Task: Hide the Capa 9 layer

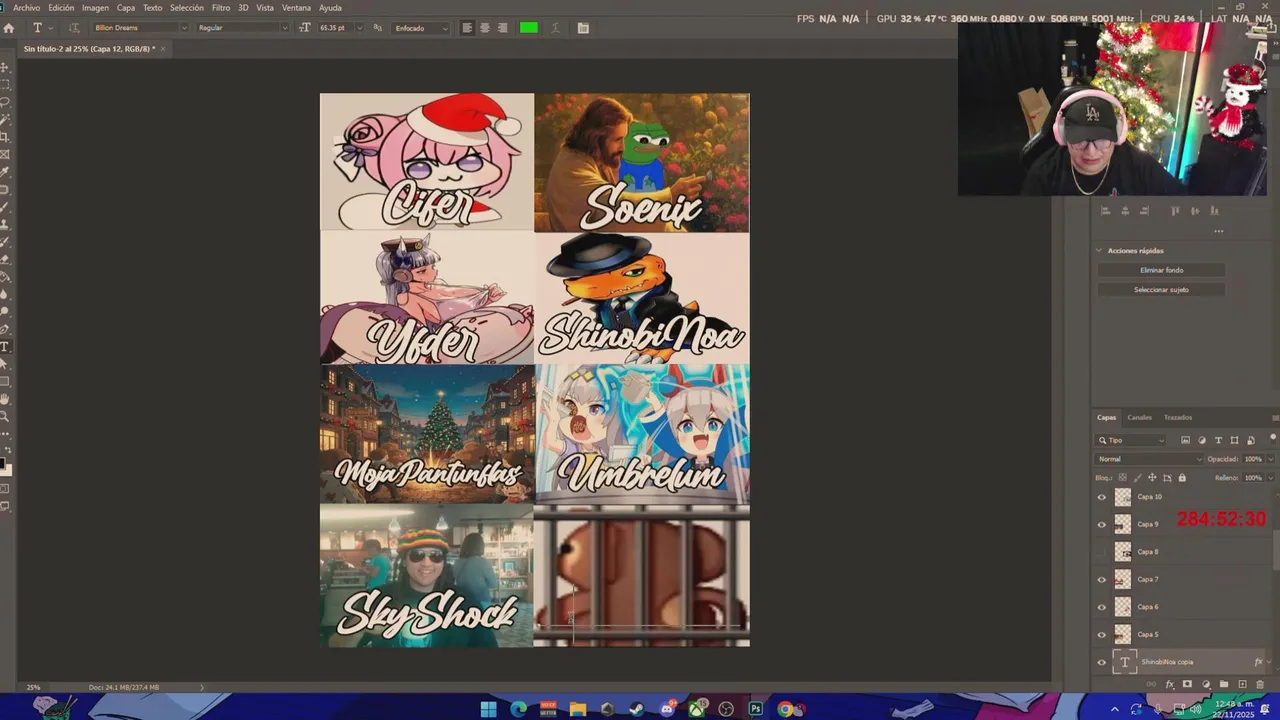Action: (1102, 524)
